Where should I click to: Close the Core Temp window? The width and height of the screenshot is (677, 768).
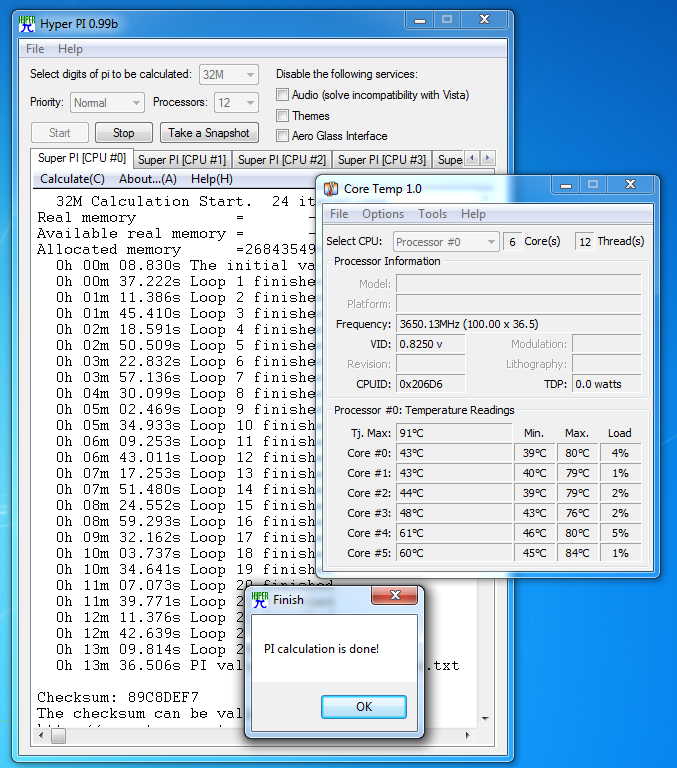(x=630, y=185)
